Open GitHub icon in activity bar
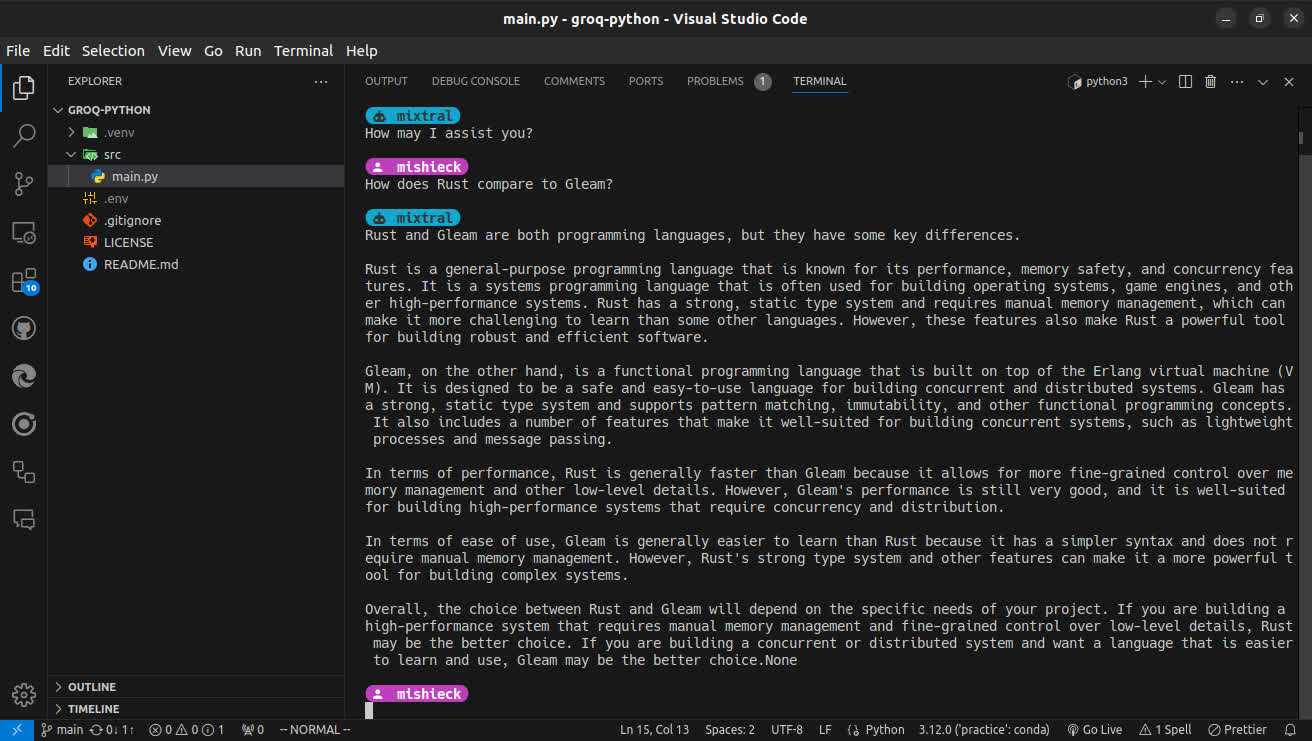Viewport: 1312px width, 741px height. coord(24,329)
